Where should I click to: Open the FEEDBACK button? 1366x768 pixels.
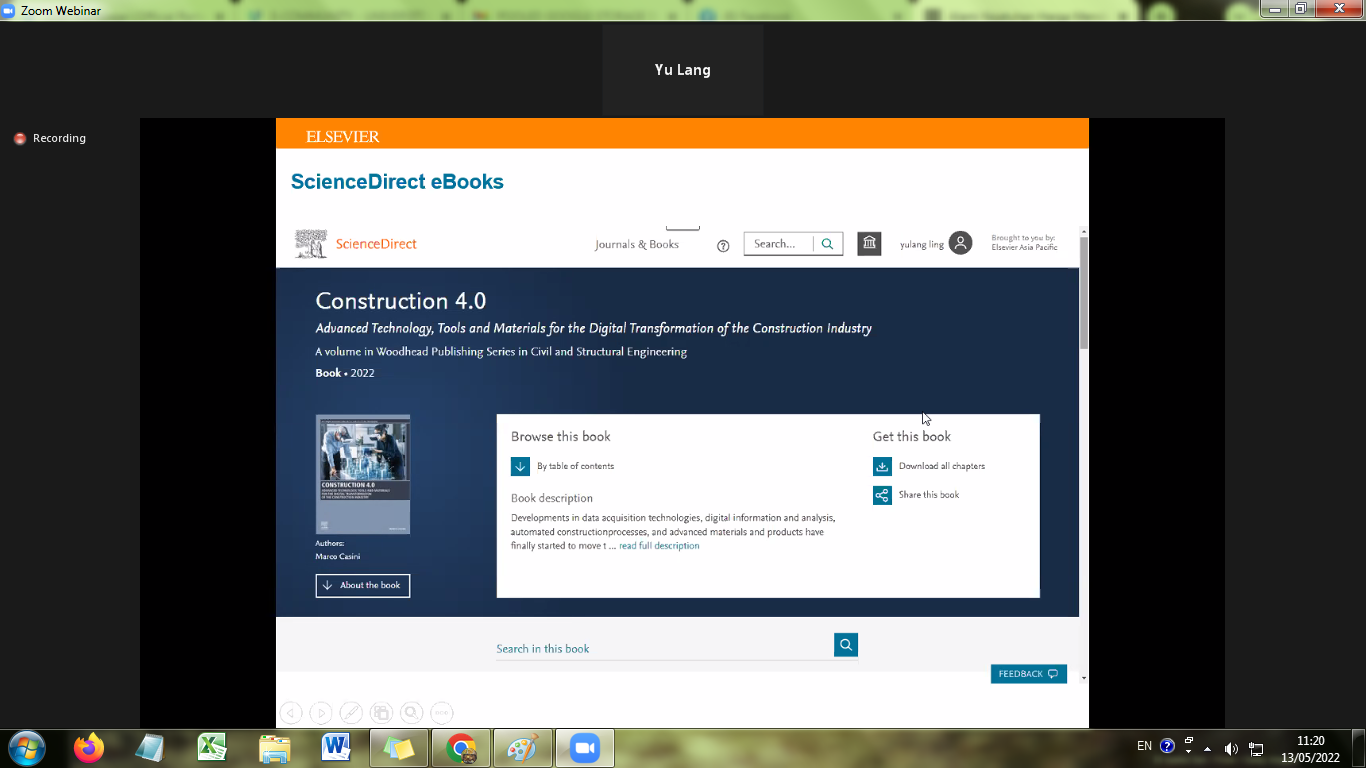[1028, 674]
